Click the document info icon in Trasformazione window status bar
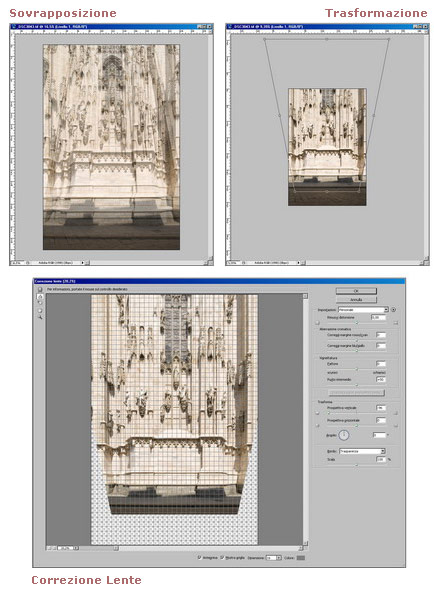Screen dimensions: 434x600 pyautogui.click(x=244, y=263)
